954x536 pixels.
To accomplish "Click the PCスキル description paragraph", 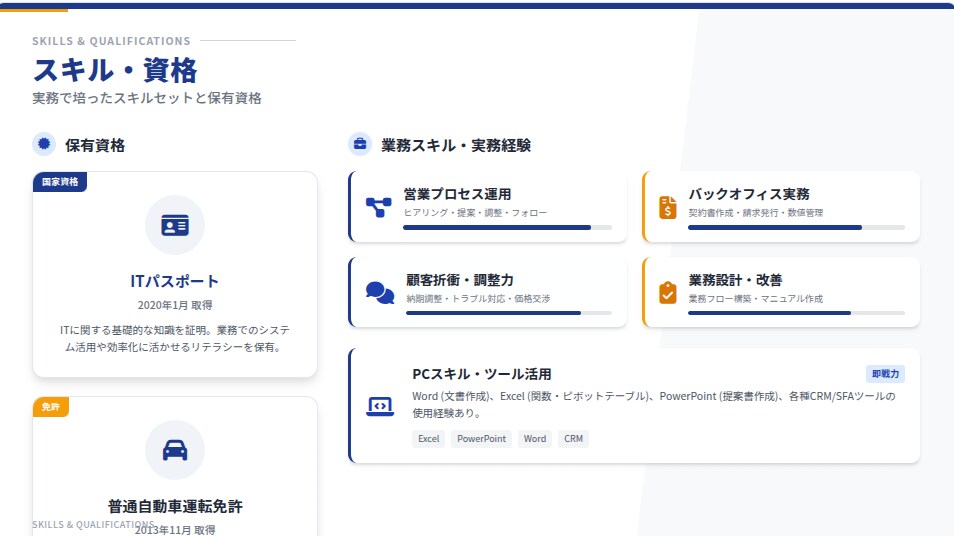I will point(654,405).
